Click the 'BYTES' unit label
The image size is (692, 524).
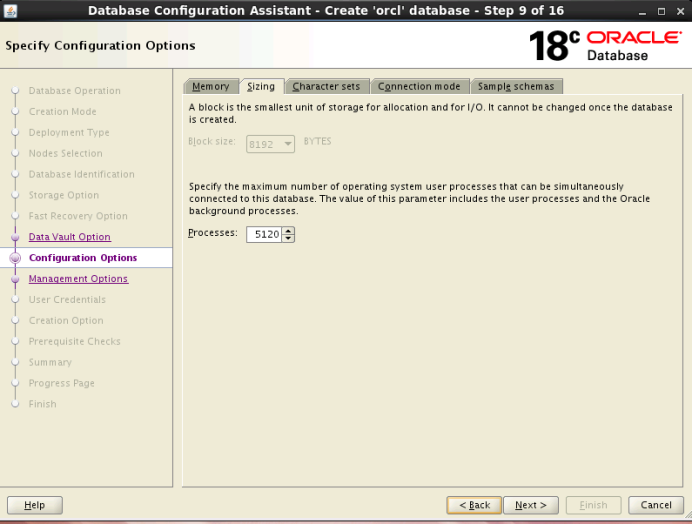[317, 141]
